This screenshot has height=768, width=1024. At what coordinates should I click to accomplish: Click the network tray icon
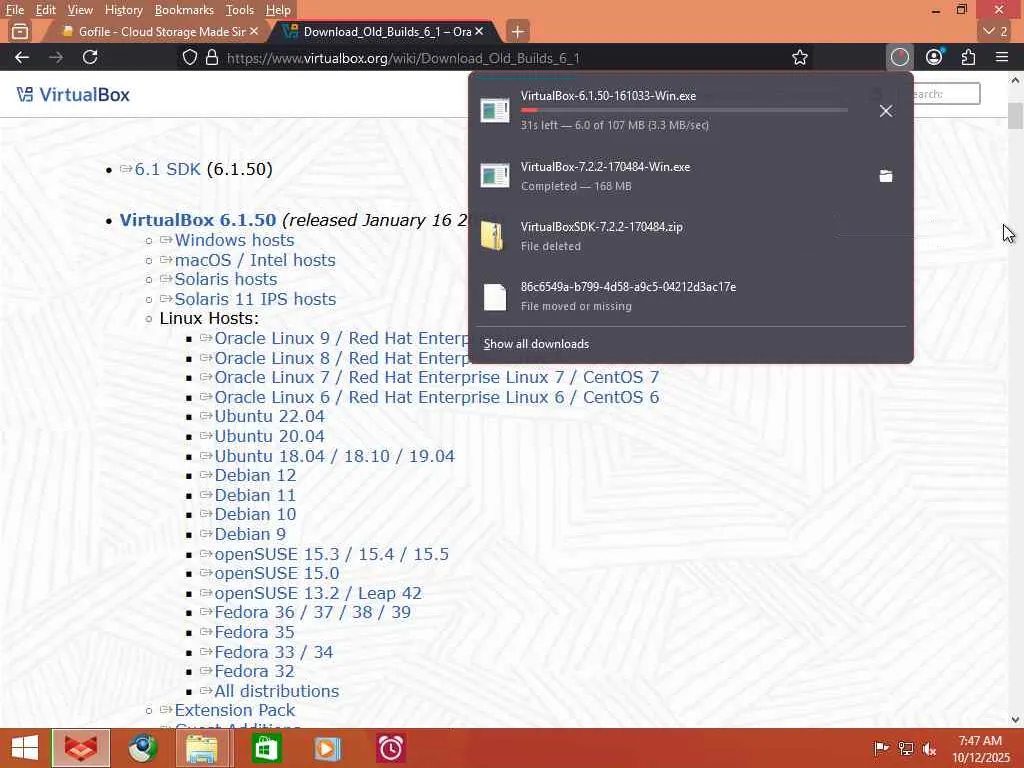905,748
